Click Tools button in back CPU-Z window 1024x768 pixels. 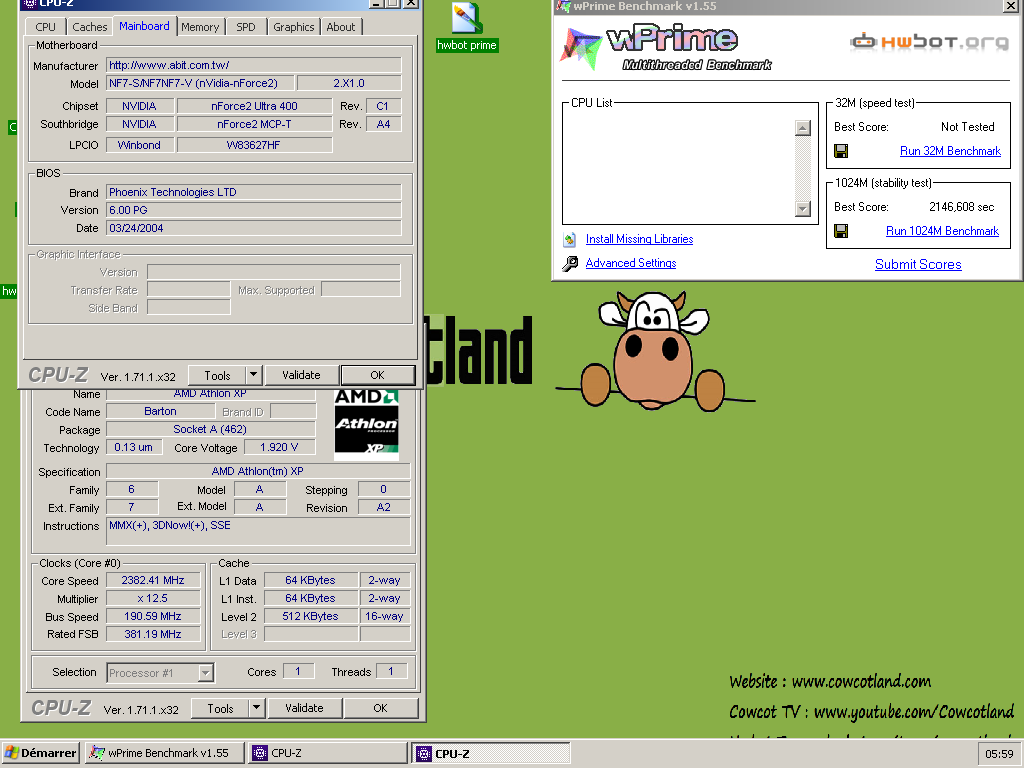[x=220, y=708]
